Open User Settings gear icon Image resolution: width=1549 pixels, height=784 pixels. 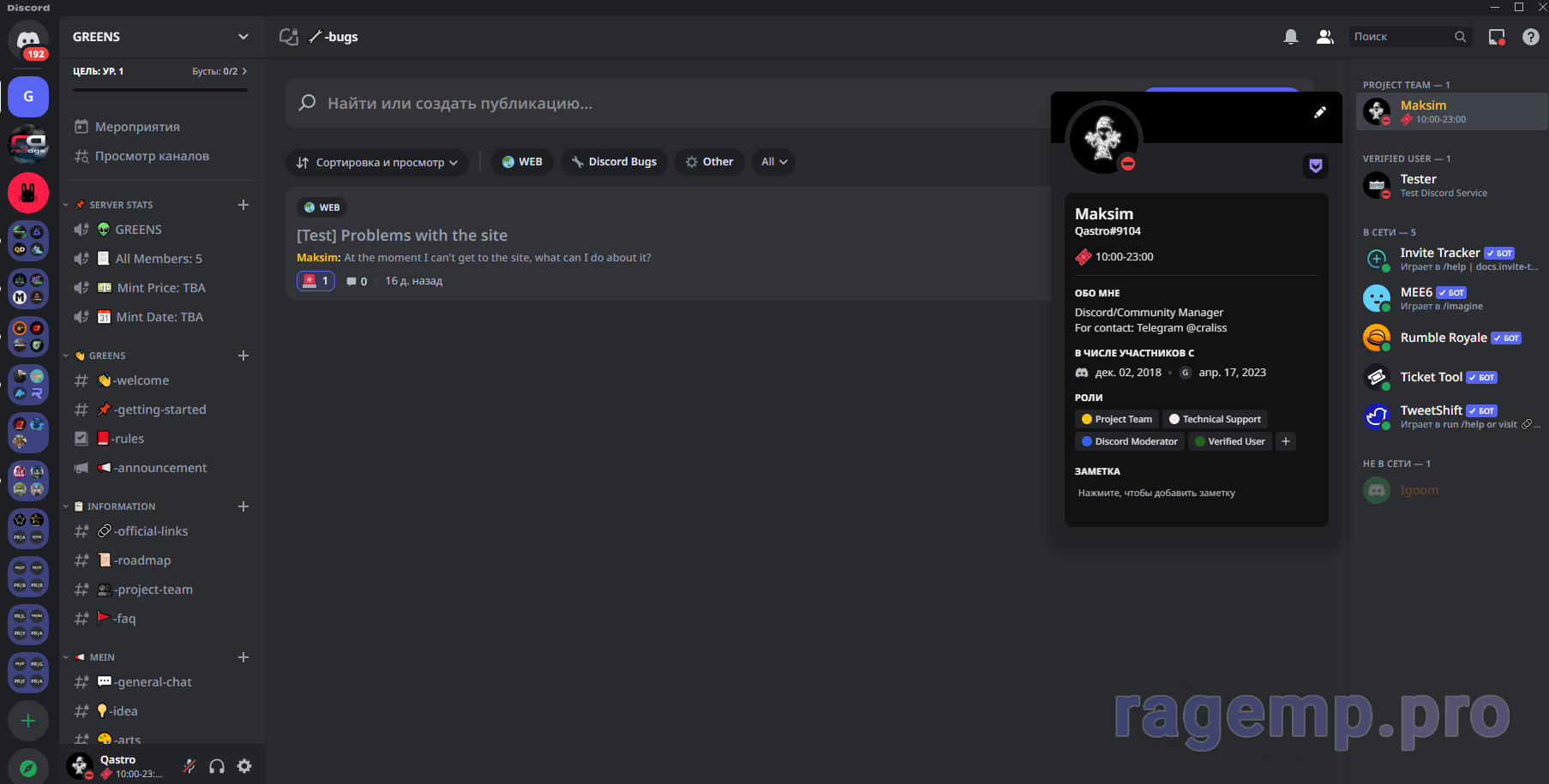click(244, 766)
